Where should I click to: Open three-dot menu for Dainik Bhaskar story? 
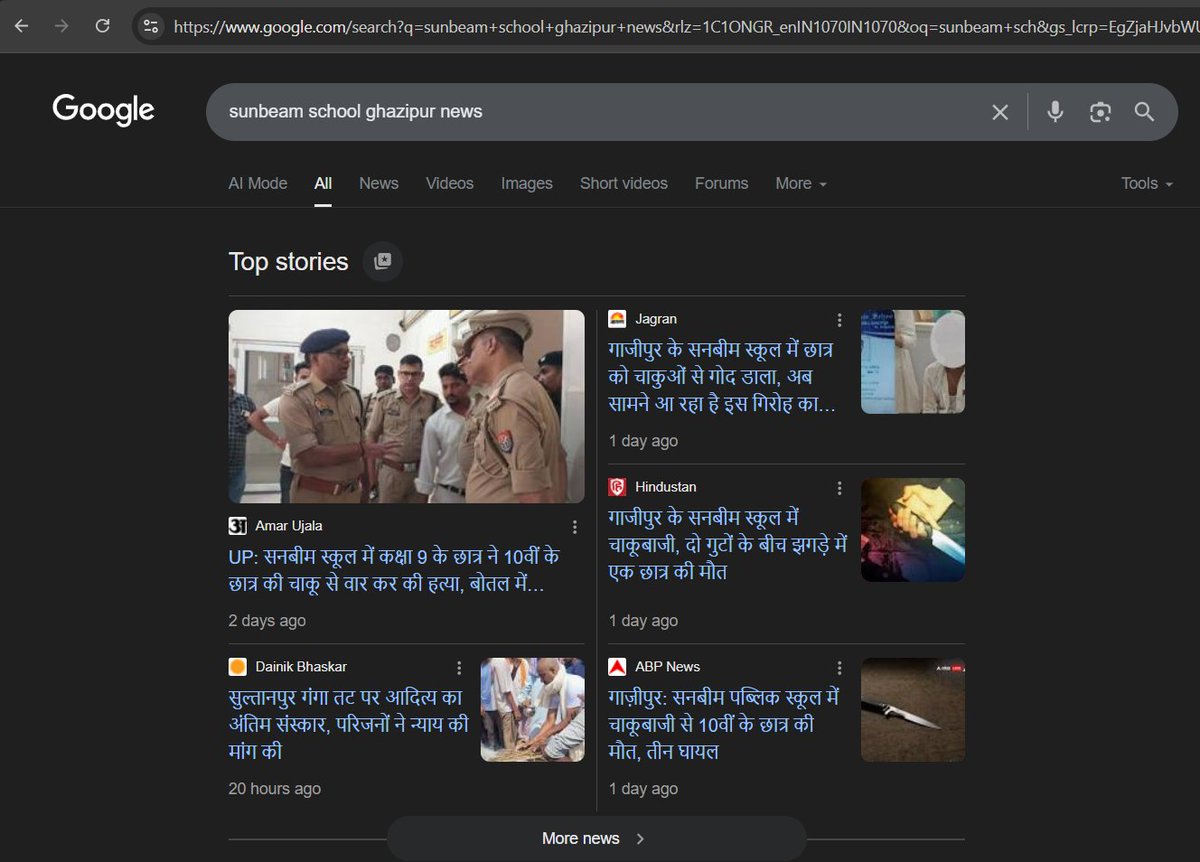[459, 668]
